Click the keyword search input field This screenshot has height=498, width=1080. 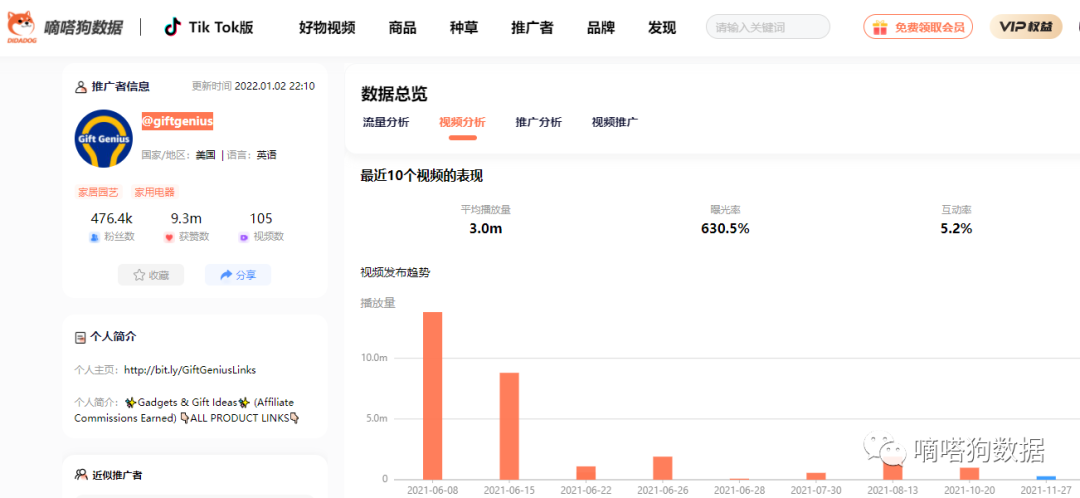[767, 27]
